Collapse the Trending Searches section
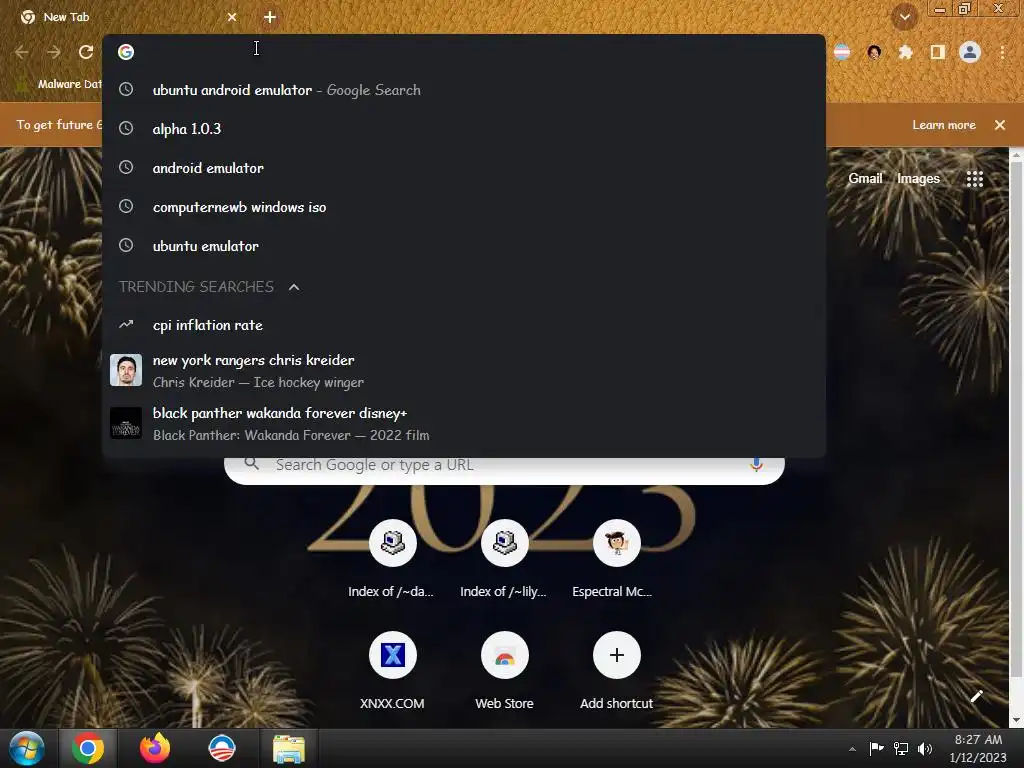Image resolution: width=1024 pixels, height=768 pixels. (294, 287)
